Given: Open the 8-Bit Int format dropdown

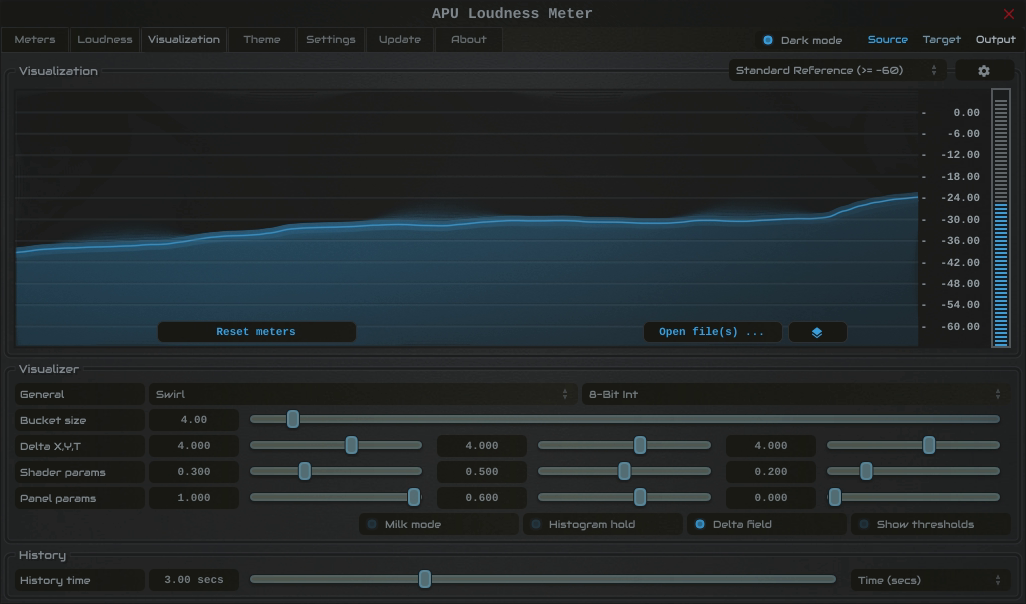Looking at the screenshot, I should 796,394.
